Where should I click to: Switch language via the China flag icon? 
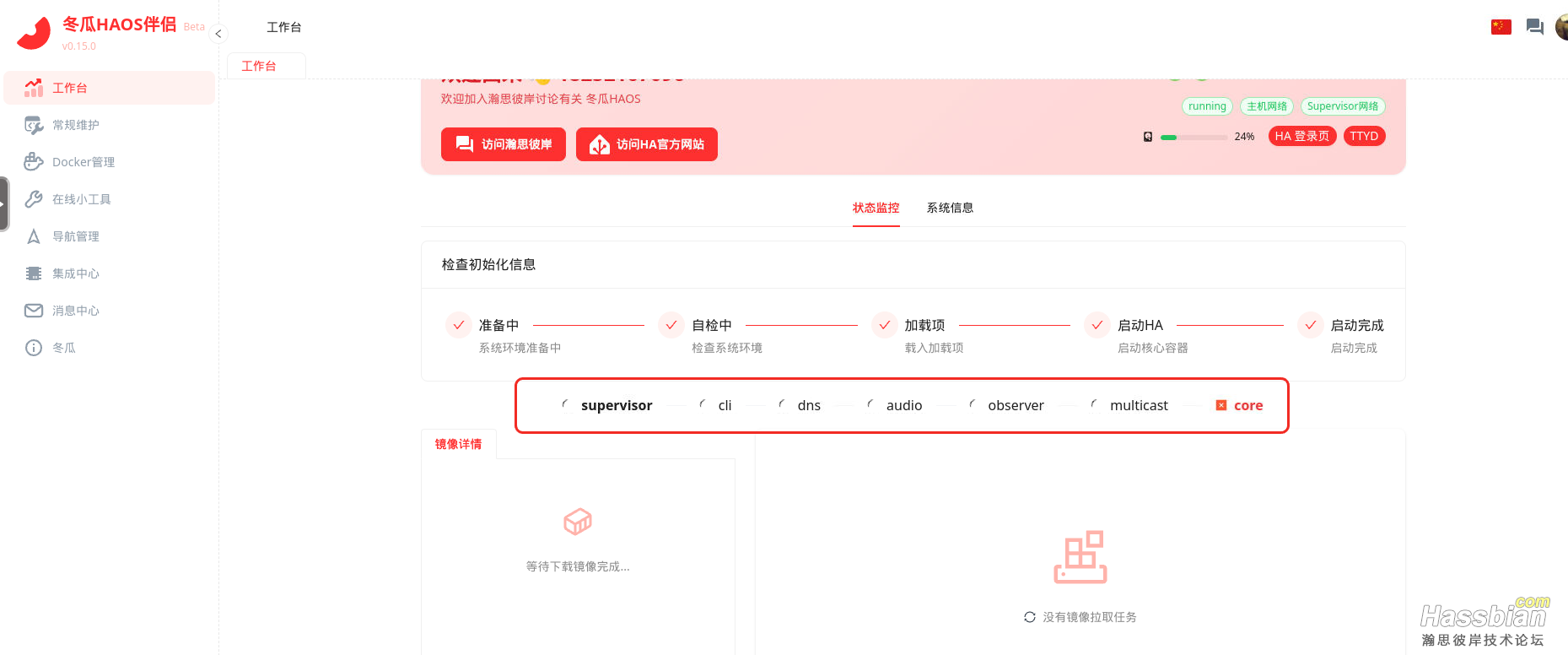point(1501,27)
